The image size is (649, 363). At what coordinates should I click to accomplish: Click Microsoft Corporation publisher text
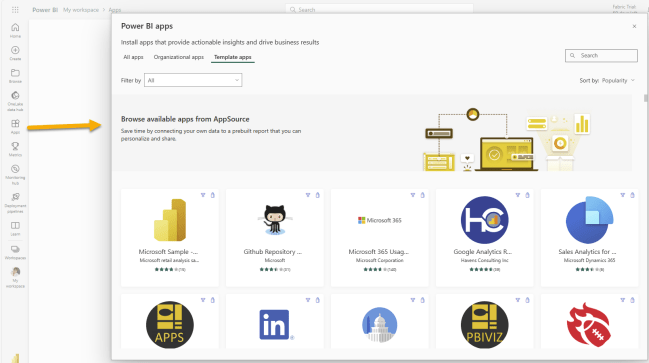[x=380, y=260]
